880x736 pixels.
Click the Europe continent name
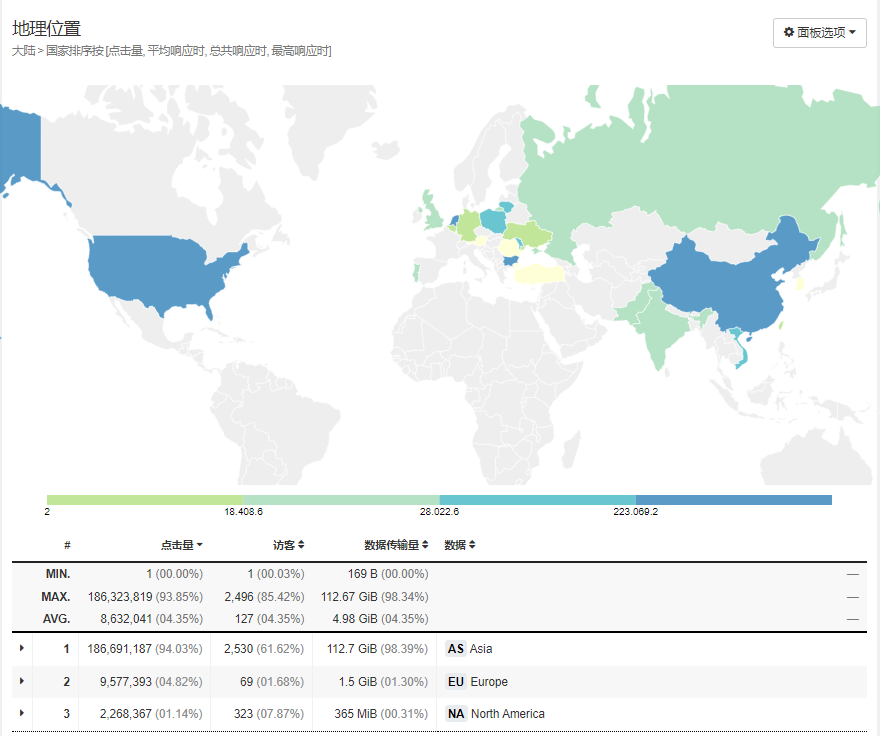tap(488, 682)
